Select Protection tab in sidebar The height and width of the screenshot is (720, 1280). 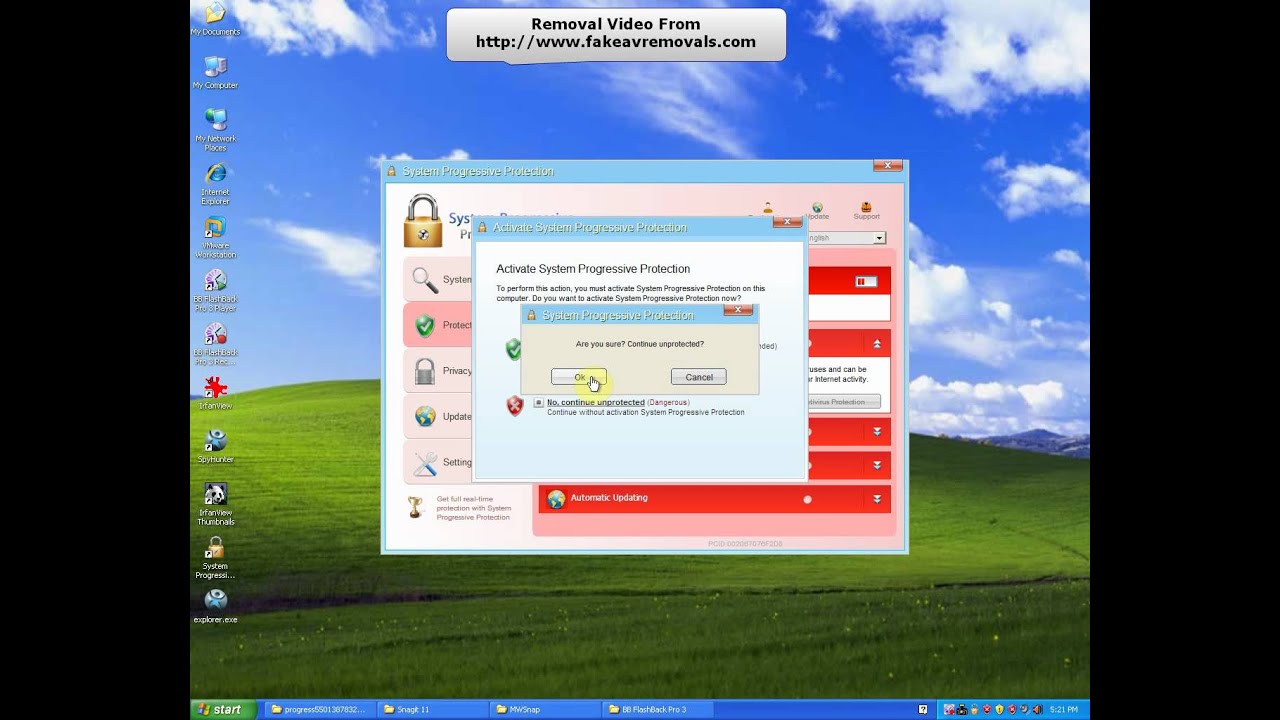pyautogui.click(x=437, y=325)
